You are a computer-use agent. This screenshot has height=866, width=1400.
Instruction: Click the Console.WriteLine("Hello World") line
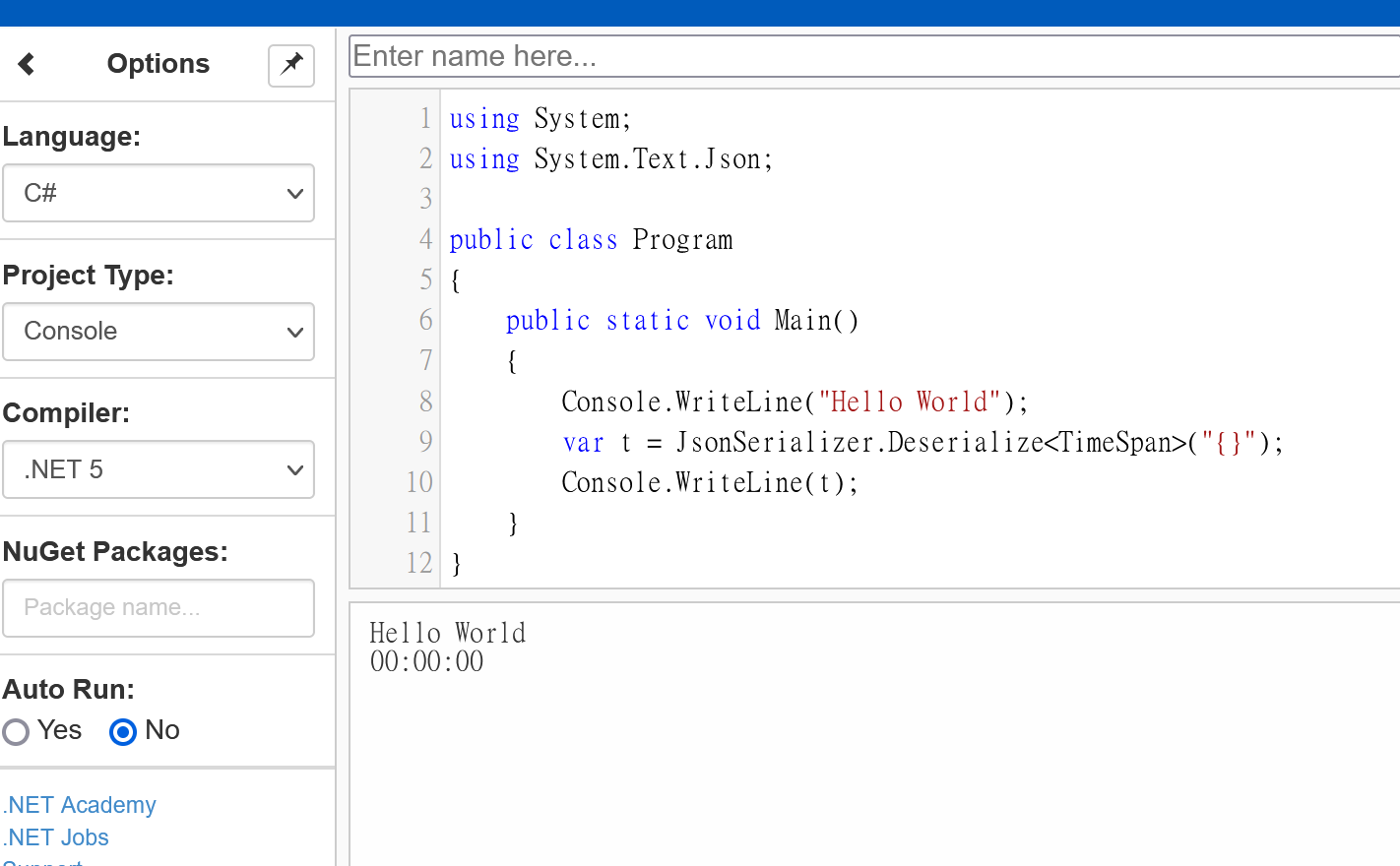pos(795,402)
